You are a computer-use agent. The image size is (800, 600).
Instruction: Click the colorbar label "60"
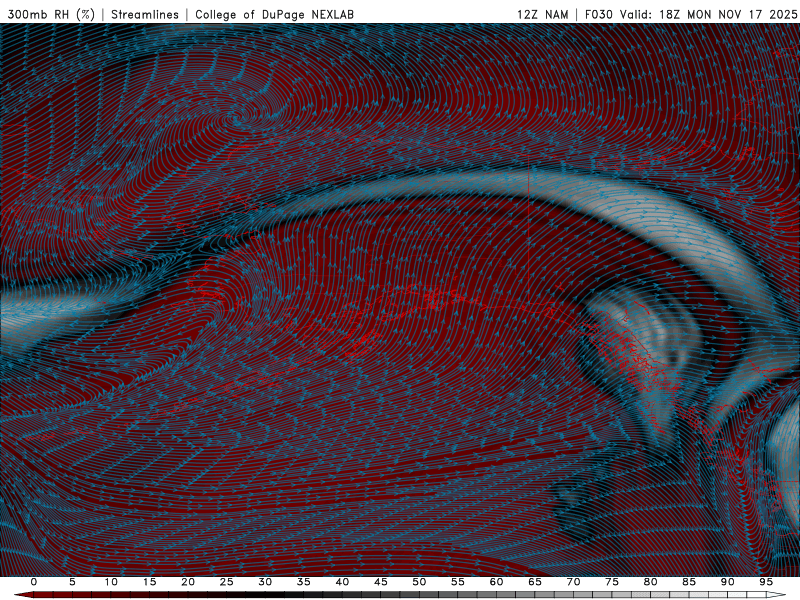[x=496, y=582]
